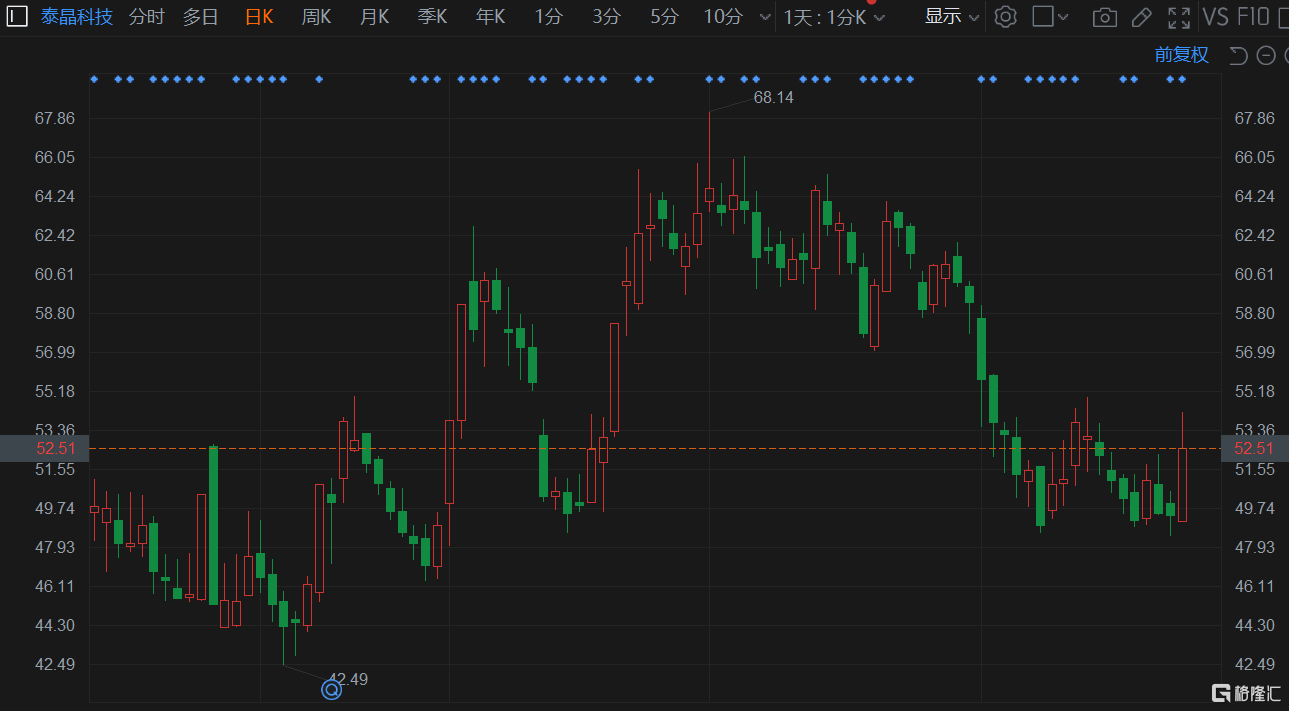The width and height of the screenshot is (1289, 711).
Task: Switch to the 多日 chart tab
Action: (x=200, y=17)
